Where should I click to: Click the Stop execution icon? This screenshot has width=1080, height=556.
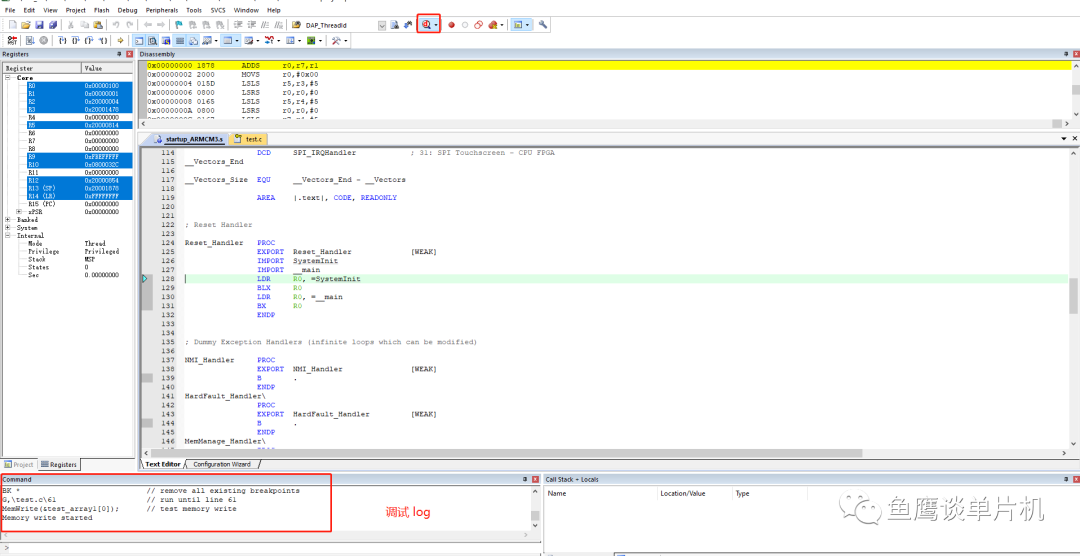click(43, 41)
